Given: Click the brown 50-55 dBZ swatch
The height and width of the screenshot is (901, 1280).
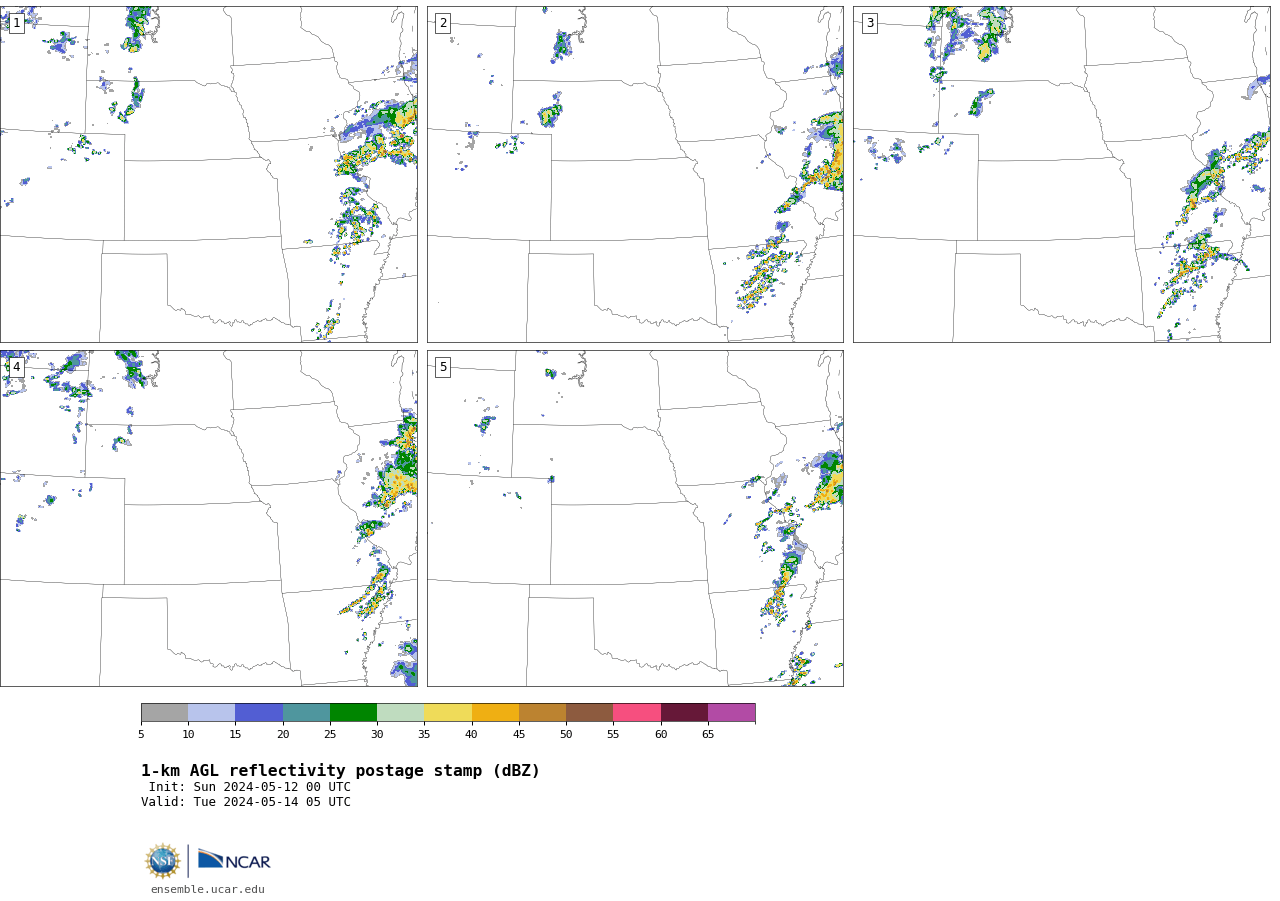Looking at the screenshot, I should pos(589,713).
